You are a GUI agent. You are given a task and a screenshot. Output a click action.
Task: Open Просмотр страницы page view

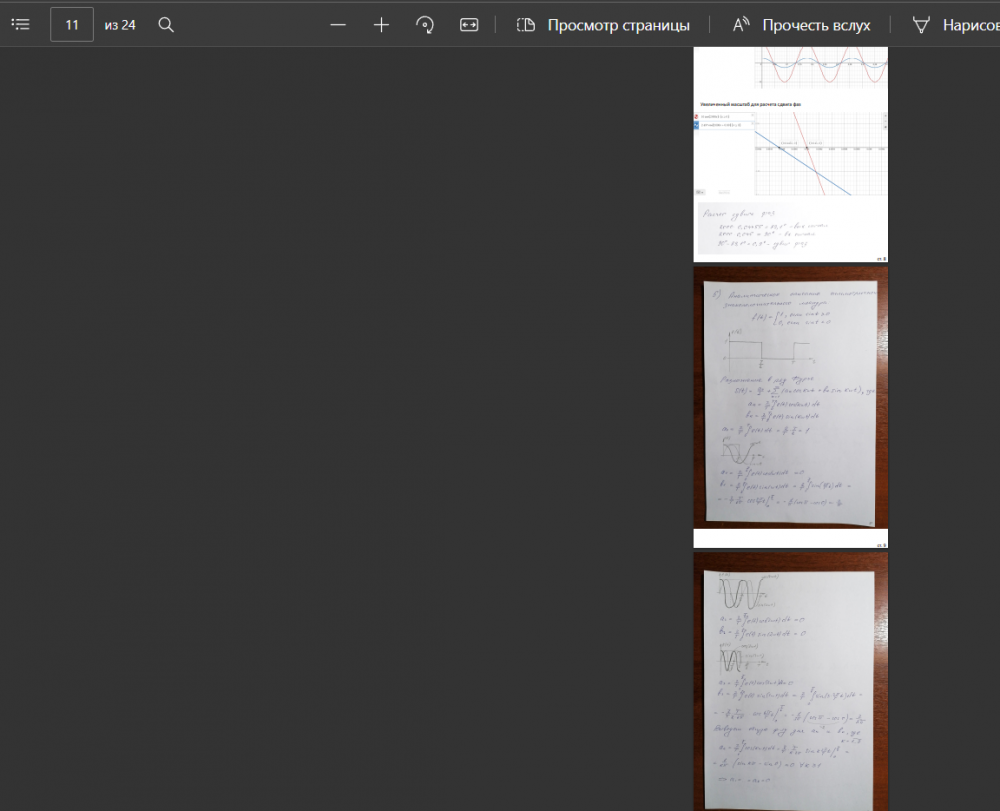[603, 25]
